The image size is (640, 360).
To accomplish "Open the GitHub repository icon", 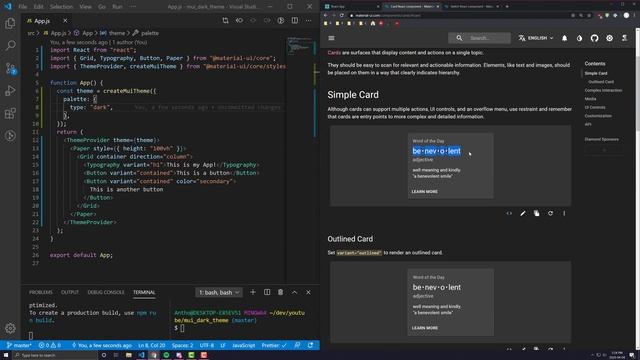I will (x=594, y=38).
